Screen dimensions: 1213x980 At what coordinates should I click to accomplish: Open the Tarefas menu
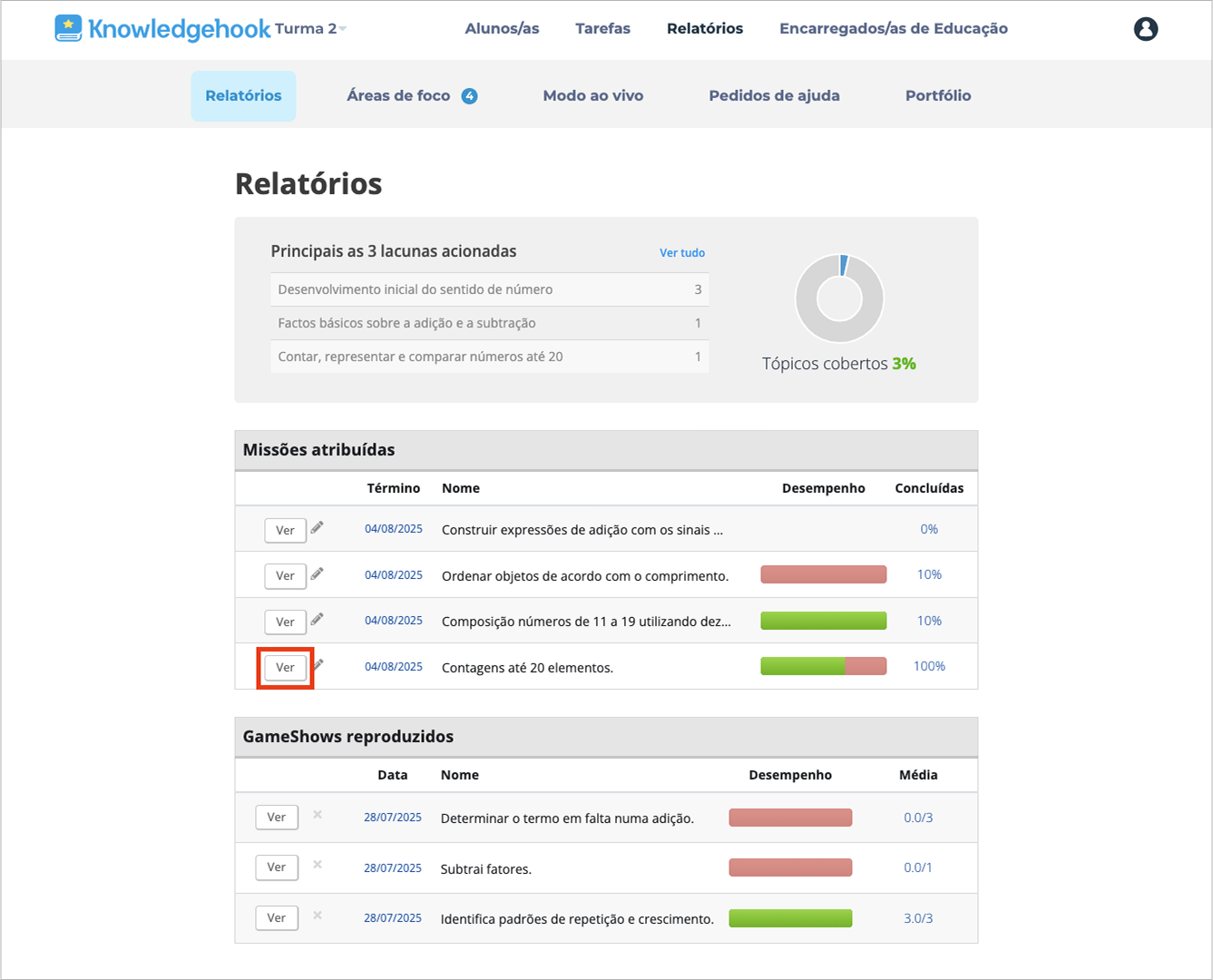(x=602, y=28)
